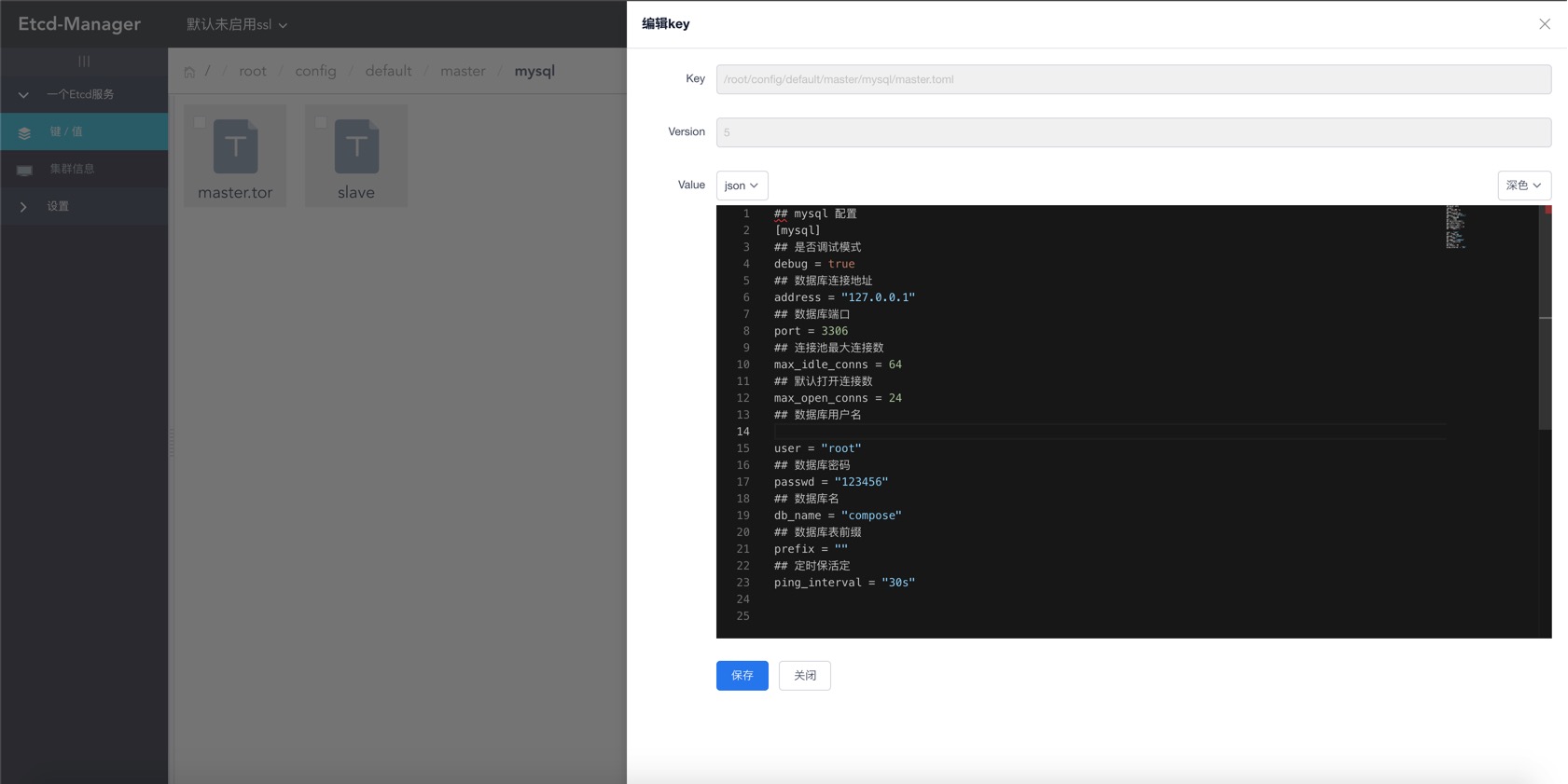Collapse the 一个Etcd服务 menu group

point(84,94)
